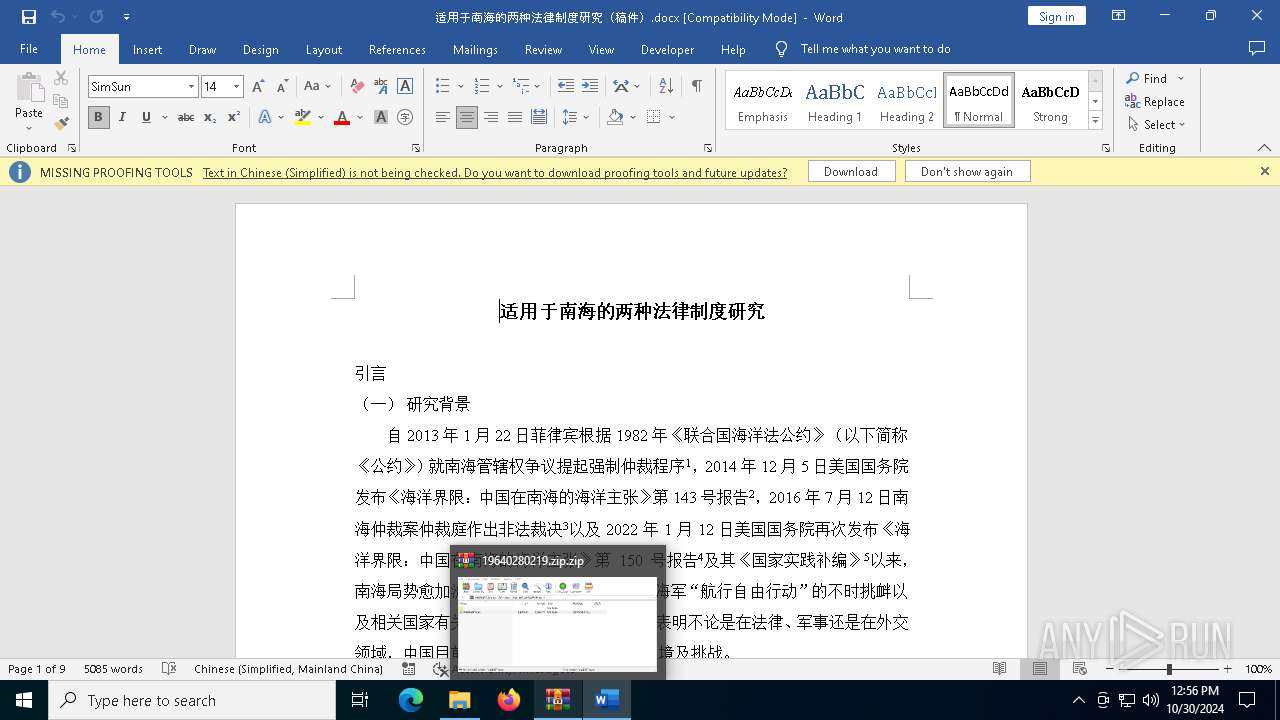Increase paragraph indent
This screenshot has height=720, width=1280.
click(x=590, y=87)
